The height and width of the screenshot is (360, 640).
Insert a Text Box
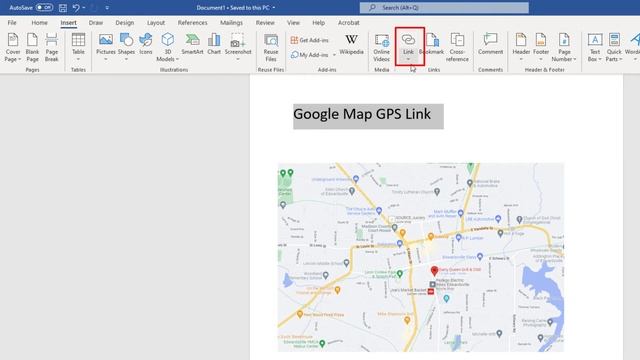[x=595, y=47]
